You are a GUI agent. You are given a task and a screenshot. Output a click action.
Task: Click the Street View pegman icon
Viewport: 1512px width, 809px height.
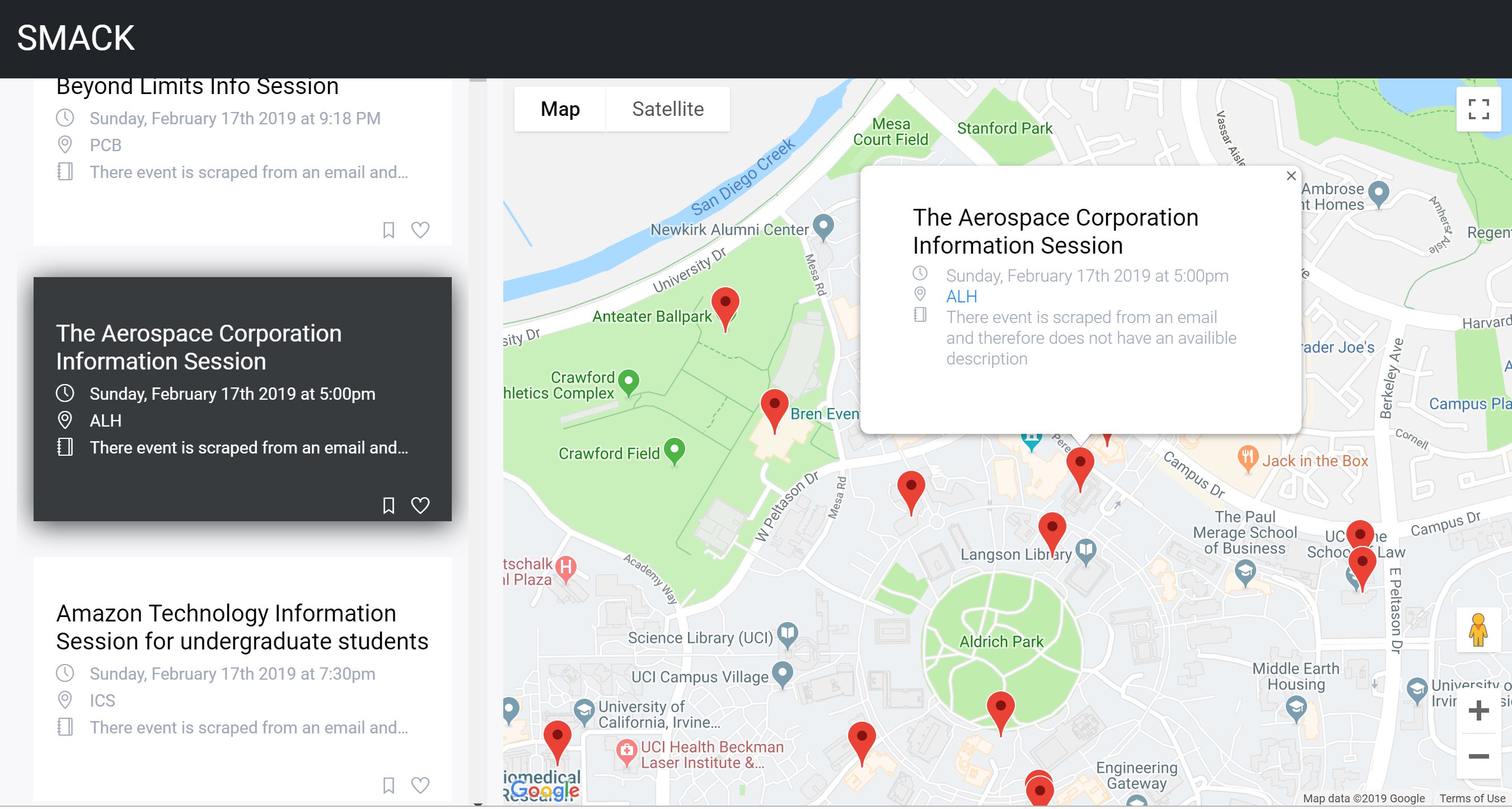point(1478,631)
